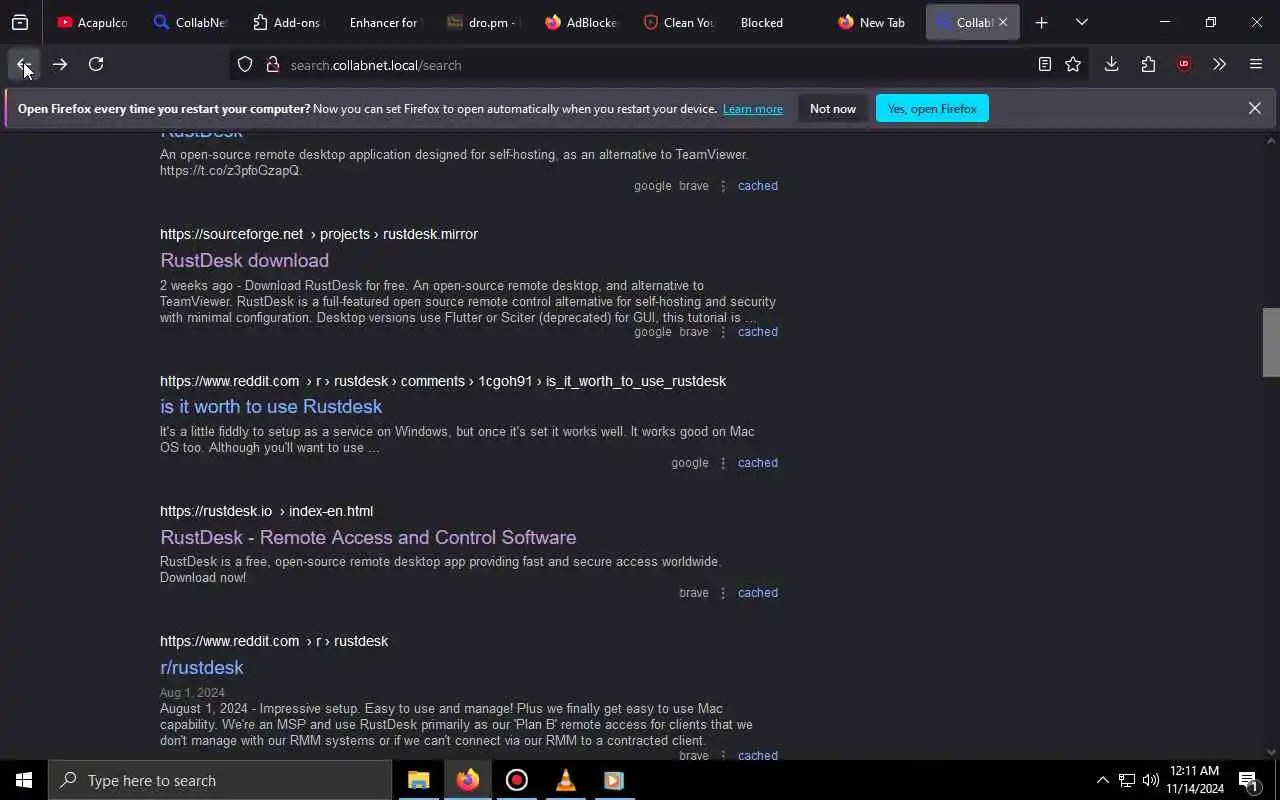Expand more options for TeamViewer alternative result
The image size is (1280, 800).
[723, 186]
